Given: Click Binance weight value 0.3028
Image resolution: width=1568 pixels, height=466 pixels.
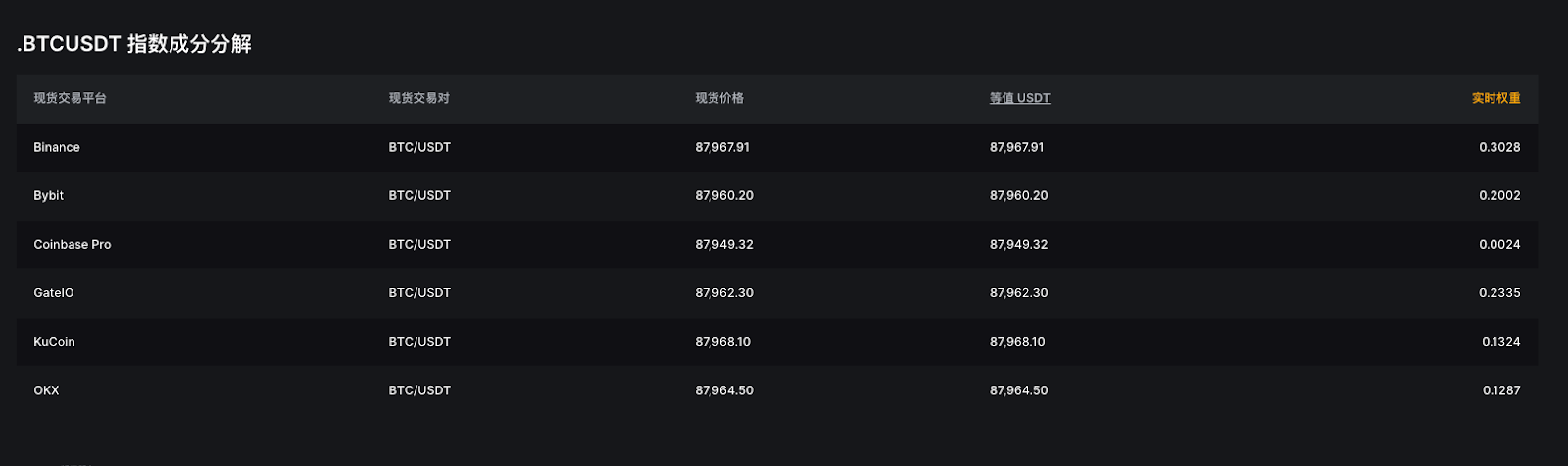Looking at the screenshot, I should 1499,147.
